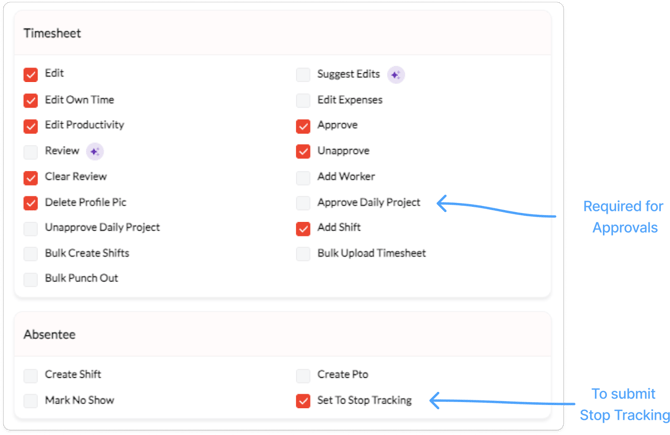
Task: Disable Delete Profile Pic permission
Action: (31, 202)
